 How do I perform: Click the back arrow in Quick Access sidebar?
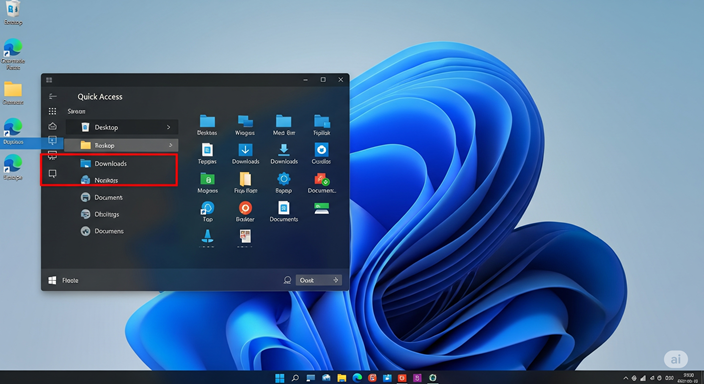click(53, 96)
